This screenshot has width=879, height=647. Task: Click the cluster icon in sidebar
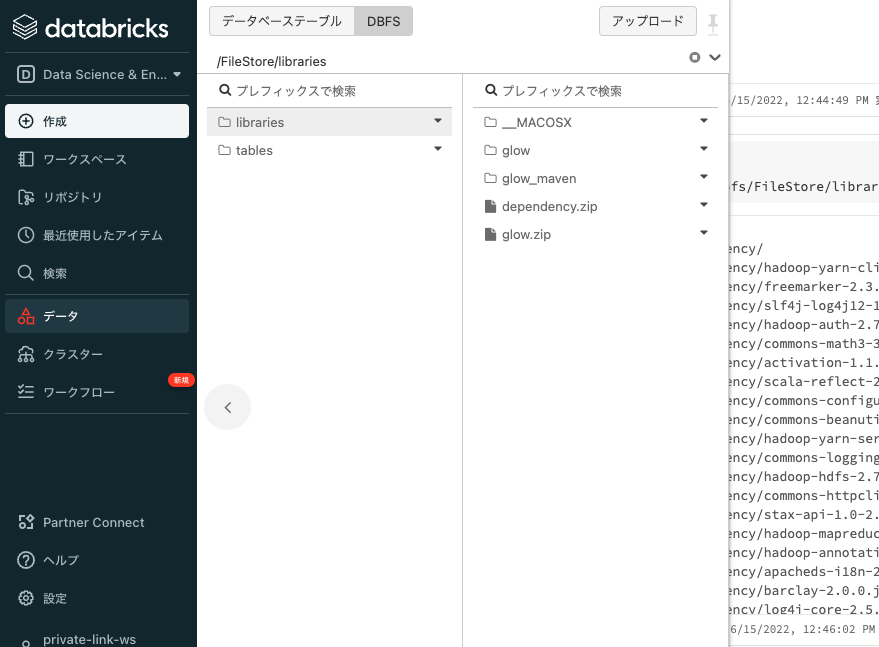tap(26, 354)
